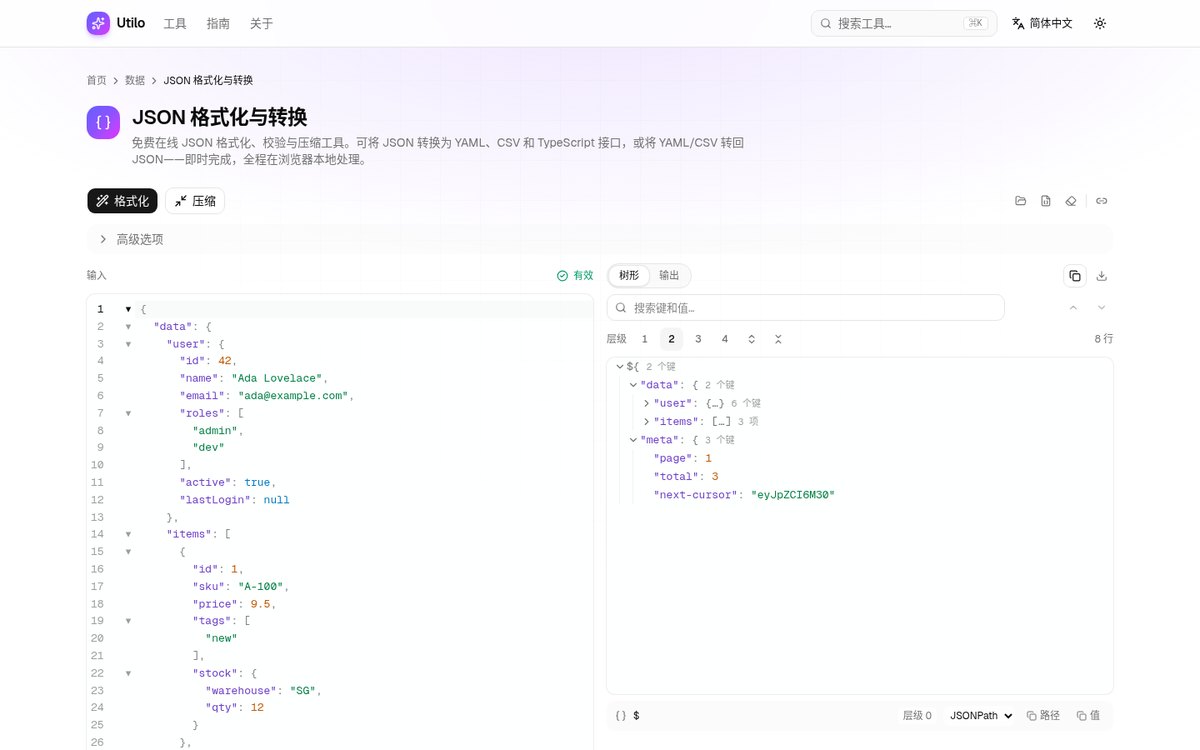The width and height of the screenshot is (1200, 750).
Task: Click the 值 copy value button
Action: click(1088, 716)
